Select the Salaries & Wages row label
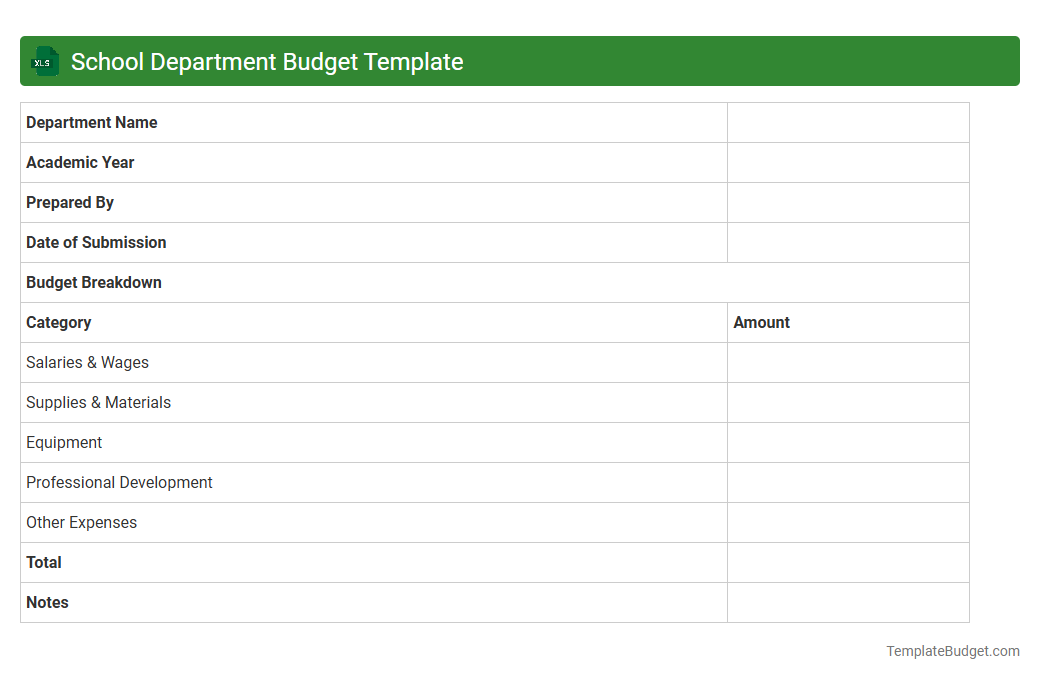The width and height of the screenshot is (1040, 680). tap(87, 362)
